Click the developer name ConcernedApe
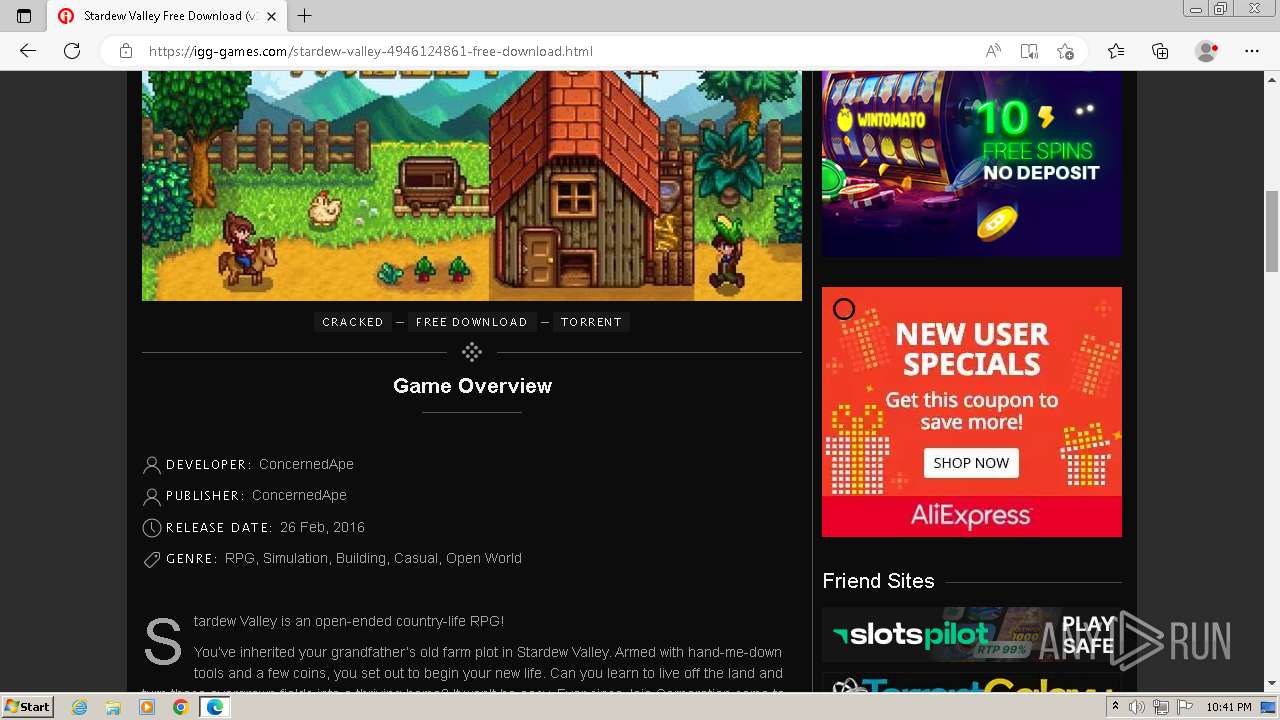Viewport: 1280px width, 720px height. point(306,464)
